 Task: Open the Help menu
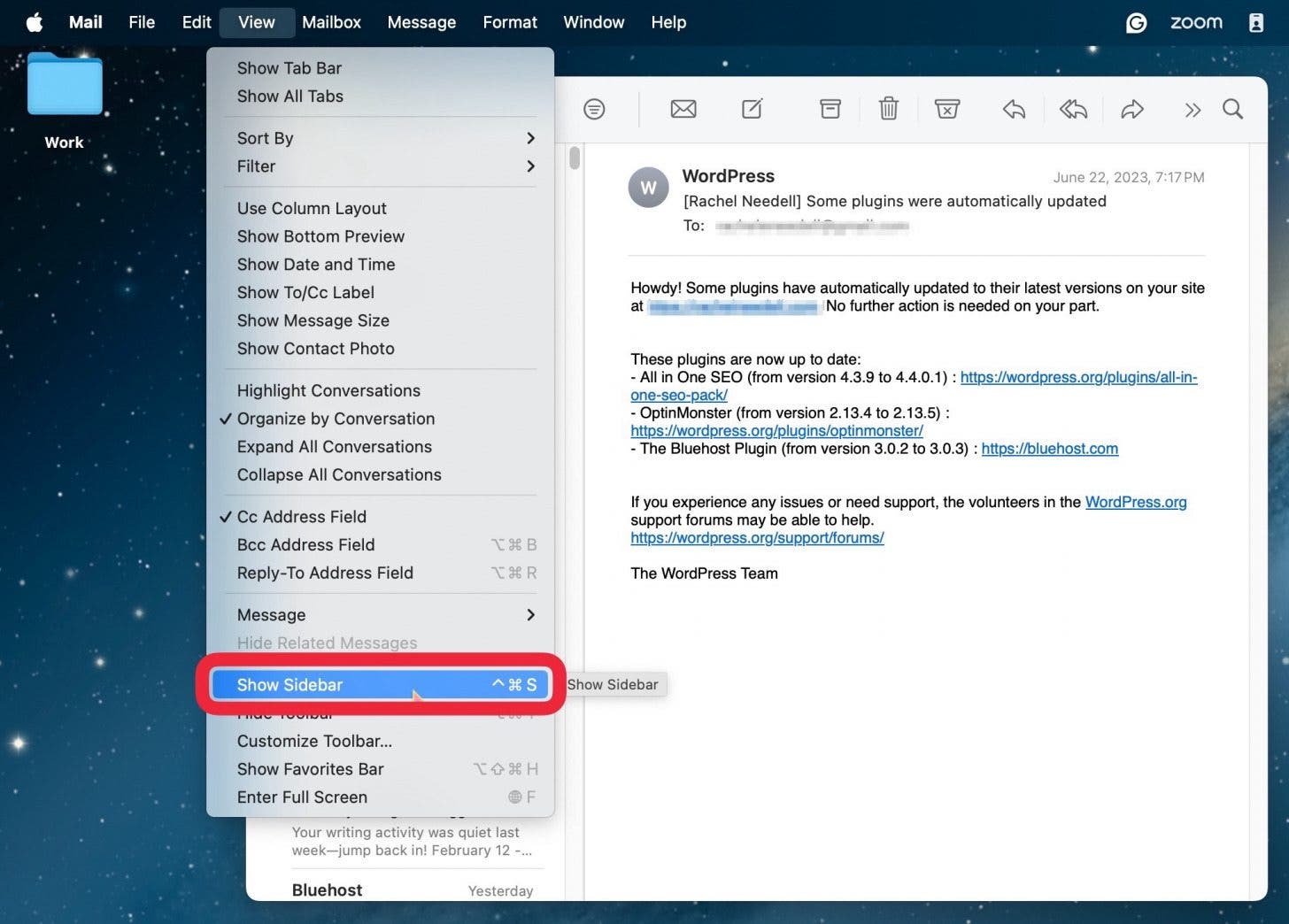pyautogui.click(x=668, y=22)
